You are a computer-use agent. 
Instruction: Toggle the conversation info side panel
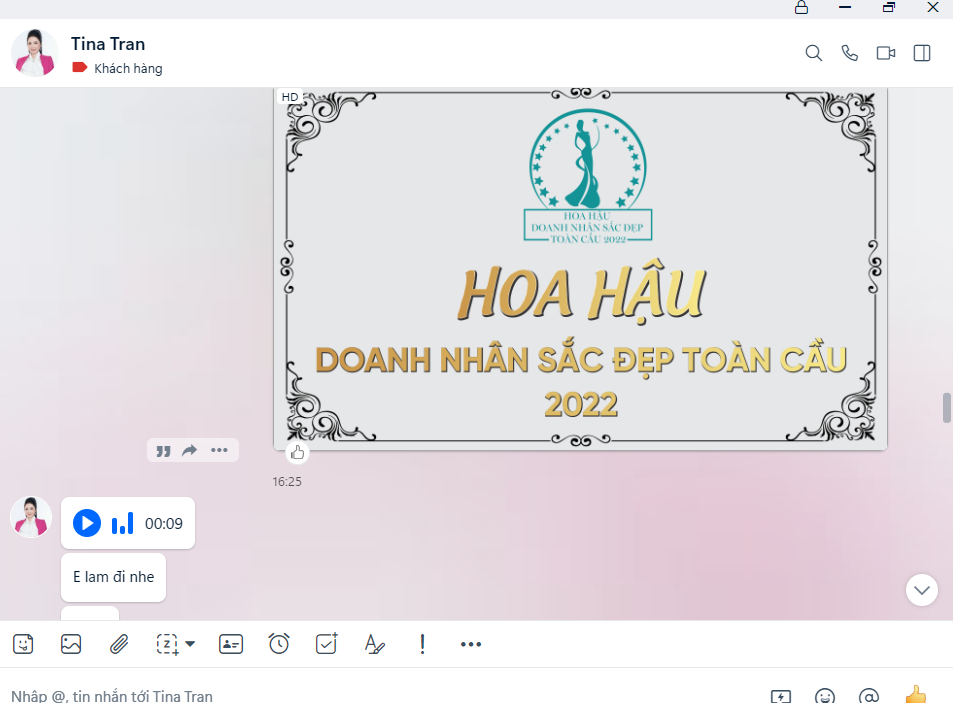[x=922, y=54]
